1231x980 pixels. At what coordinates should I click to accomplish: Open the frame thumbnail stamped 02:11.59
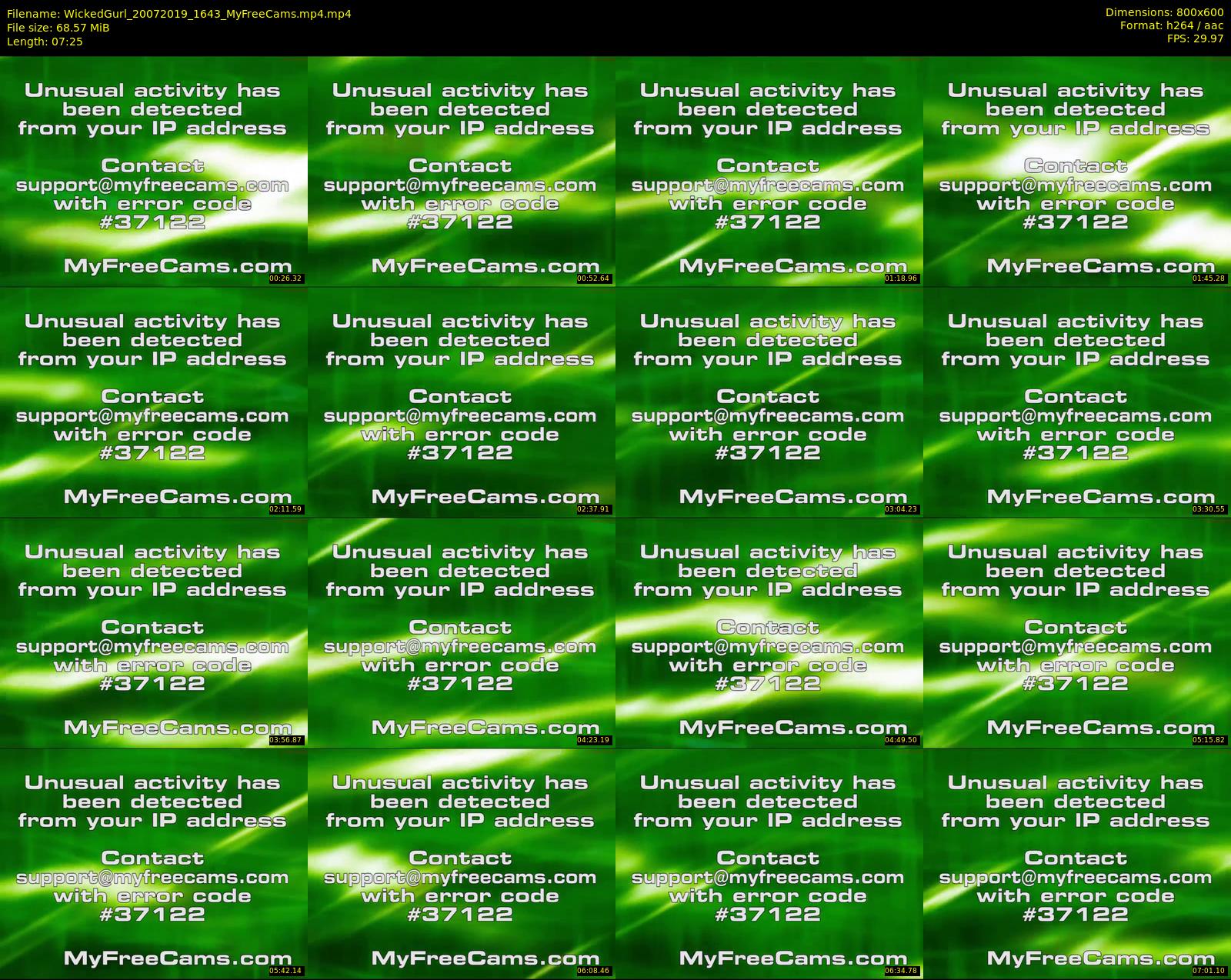[154, 402]
